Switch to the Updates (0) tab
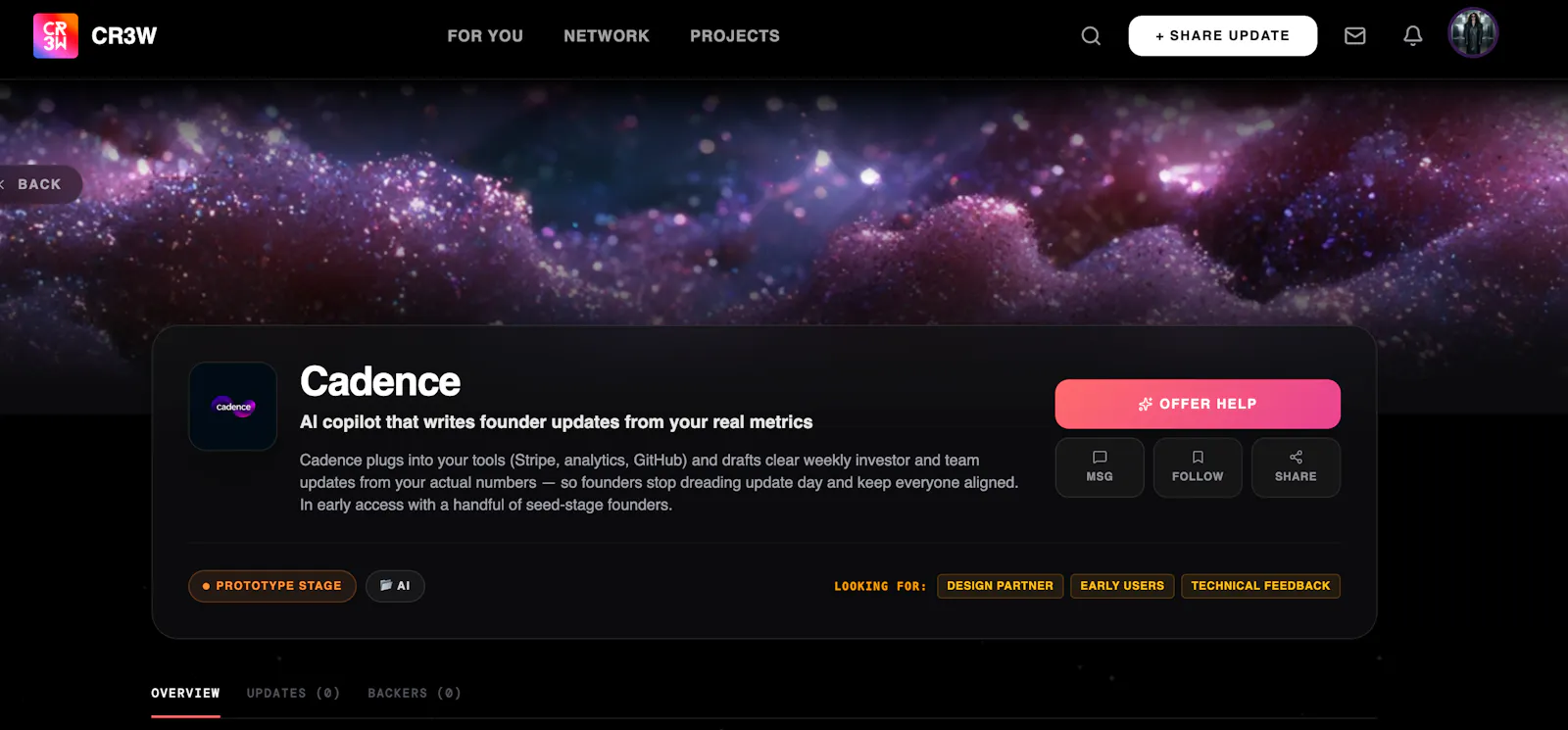 point(294,694)
